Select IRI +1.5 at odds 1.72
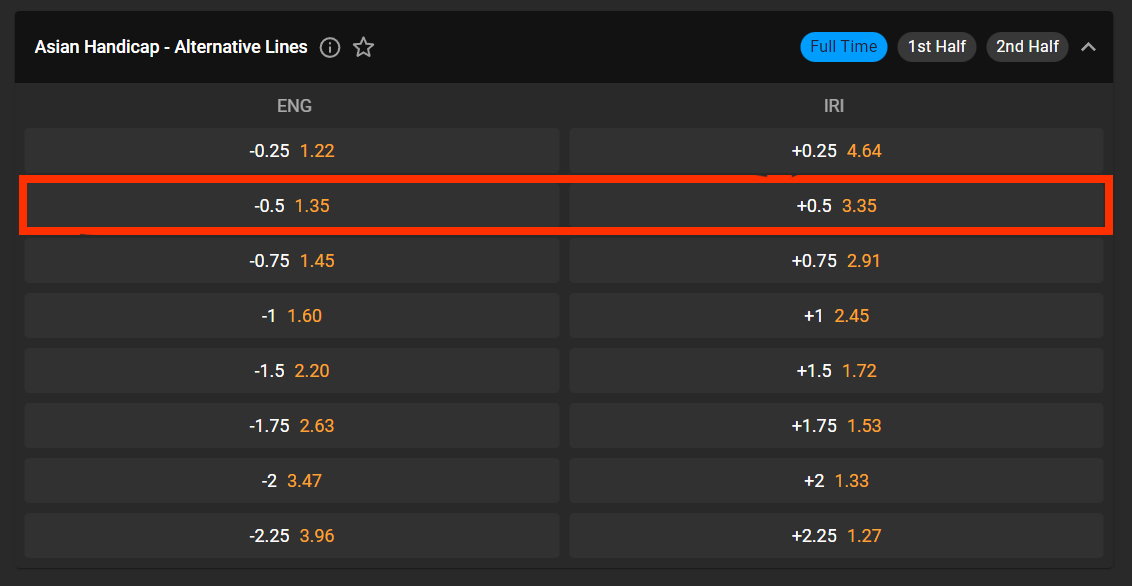 point(836,370)
